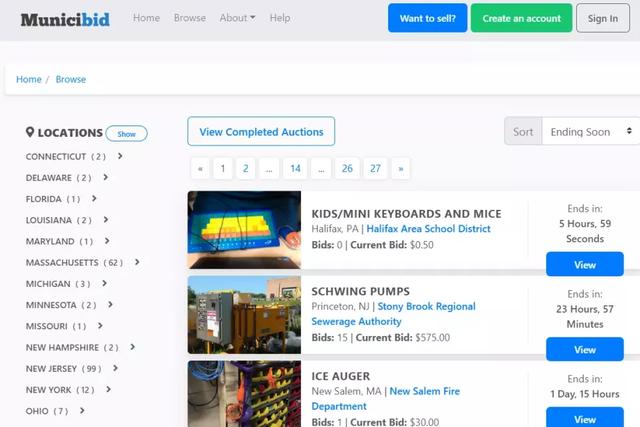Open the About dropdown menu
This screenshot has width=640, height=427.
point(237,18)
